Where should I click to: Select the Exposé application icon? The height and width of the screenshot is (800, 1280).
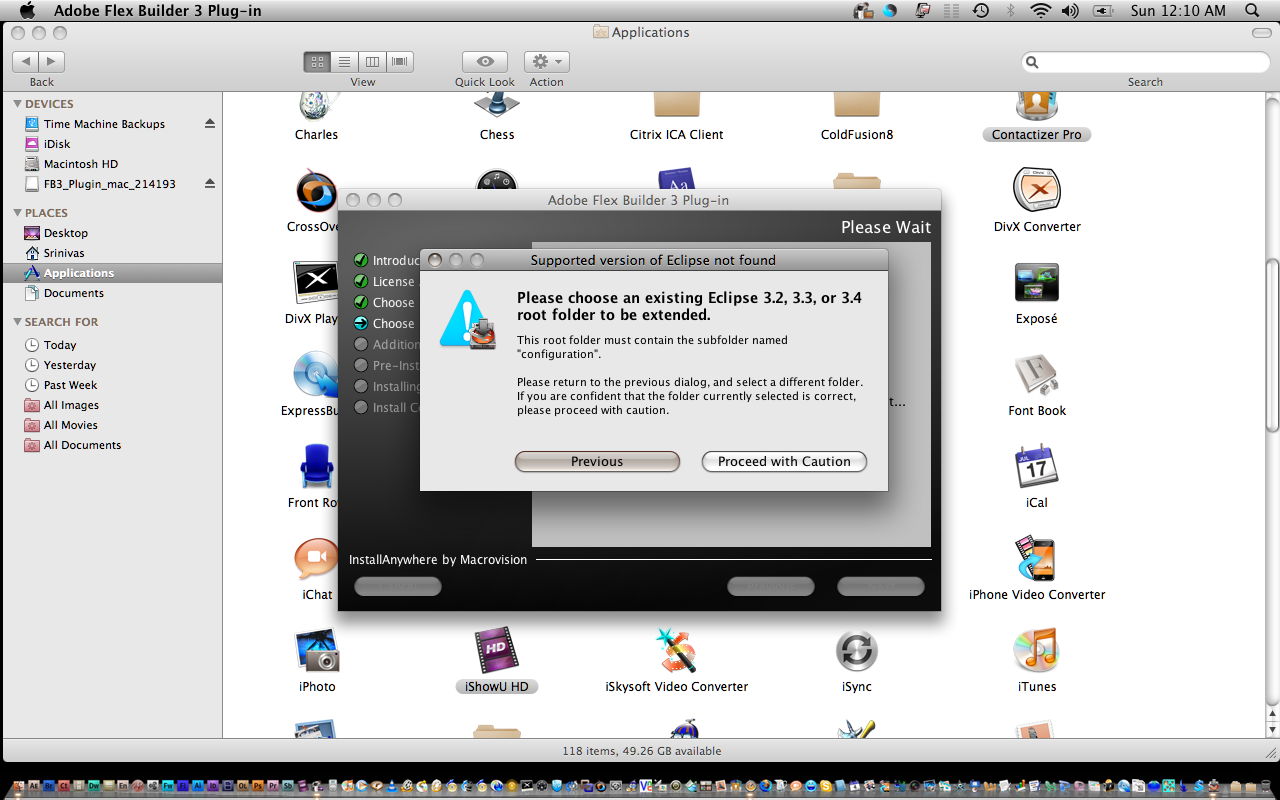click(1036, 282)
